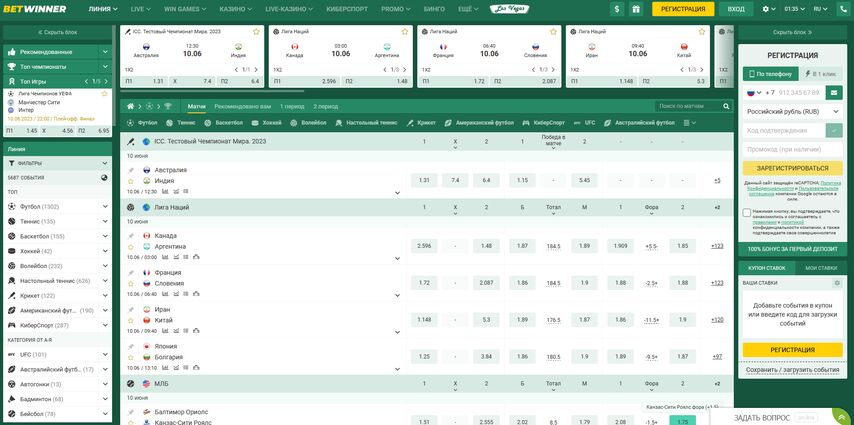
Task: Open statistics chart icon for Канада–Аргентина
Action: (x=164, y=257)
